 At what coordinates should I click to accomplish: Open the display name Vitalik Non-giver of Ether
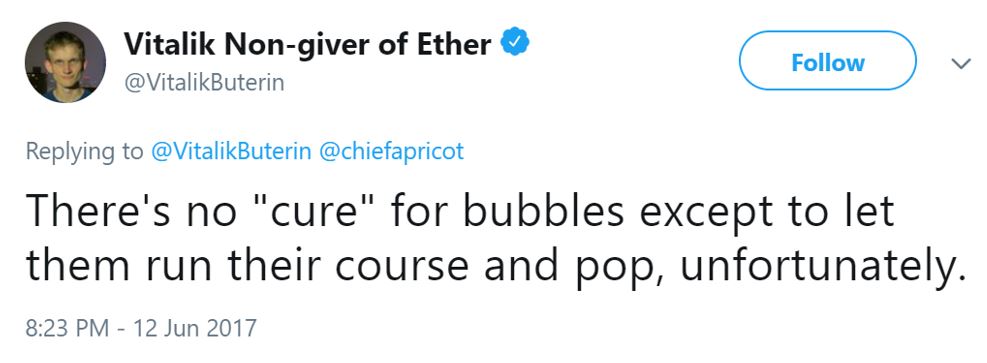pyautogui.click(x=307, y=43)
